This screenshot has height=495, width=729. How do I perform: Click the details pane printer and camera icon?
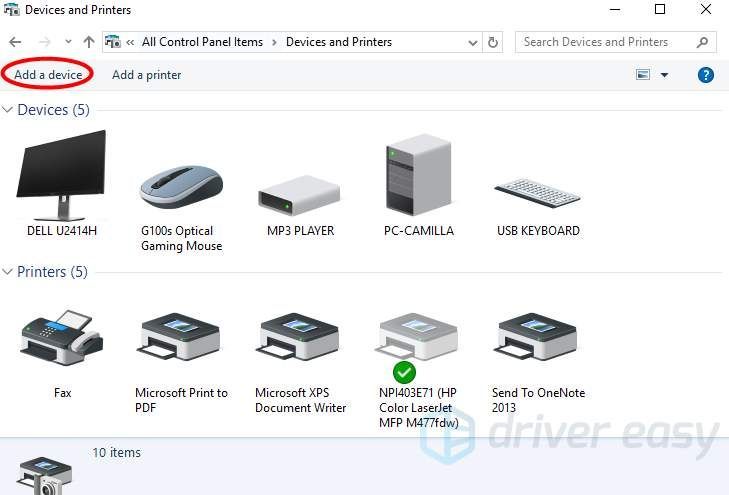[x=45, y=476]
